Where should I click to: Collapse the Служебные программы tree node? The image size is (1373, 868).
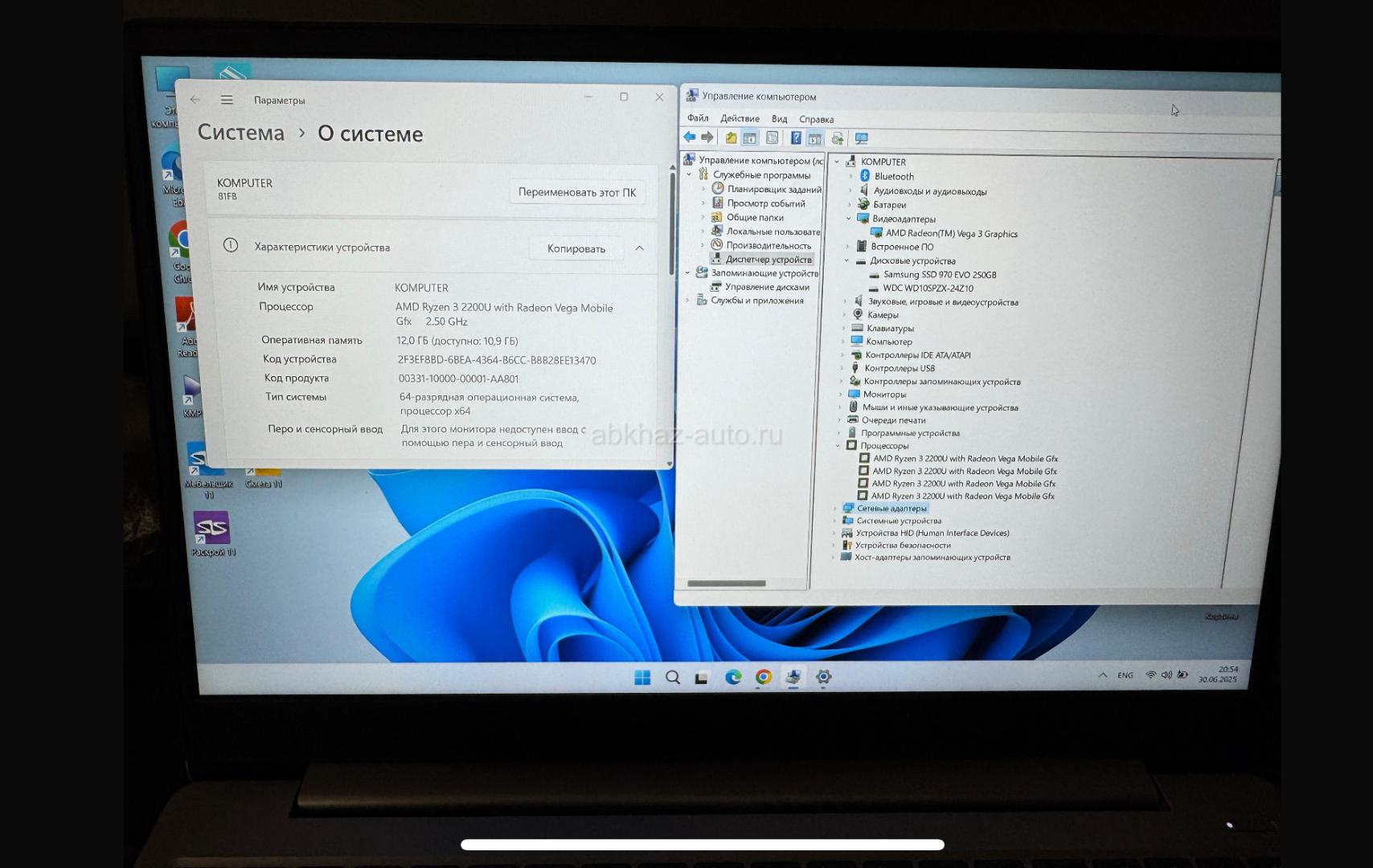689,174
